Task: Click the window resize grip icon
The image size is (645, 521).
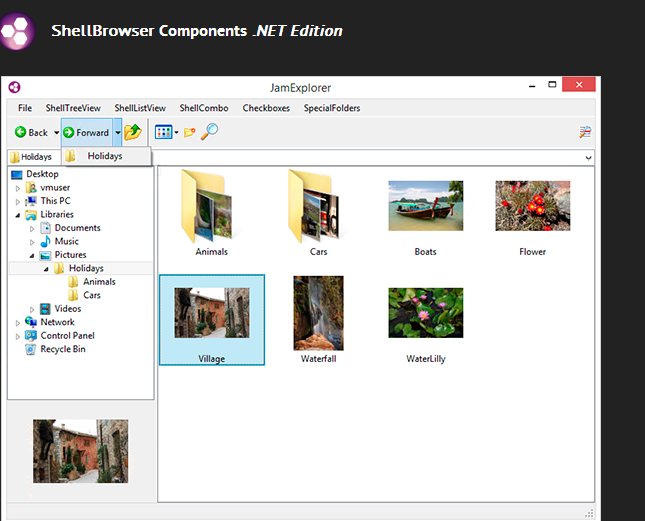Action: [x=589, y=513]
